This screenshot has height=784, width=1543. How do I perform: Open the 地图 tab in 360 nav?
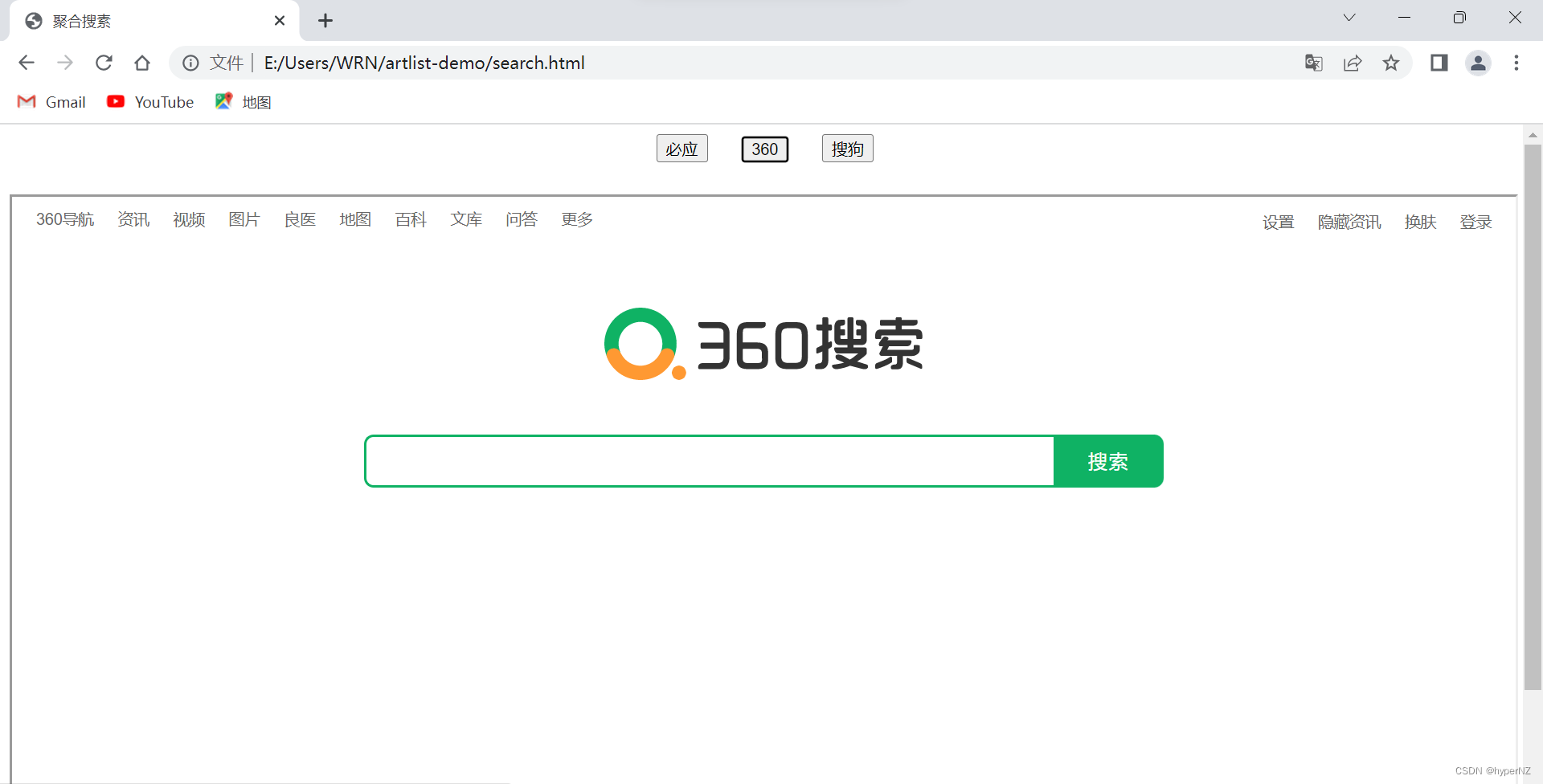coord(355,219)
